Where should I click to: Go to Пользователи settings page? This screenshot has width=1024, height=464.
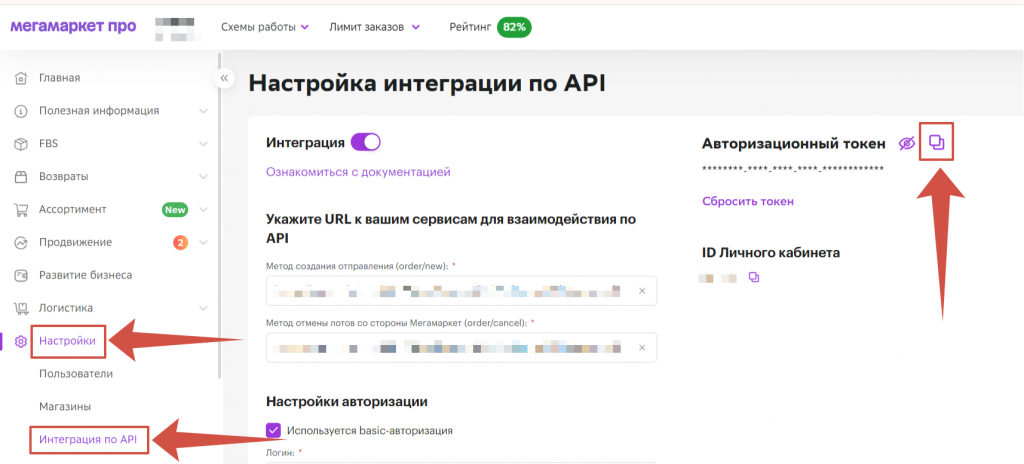76,374
